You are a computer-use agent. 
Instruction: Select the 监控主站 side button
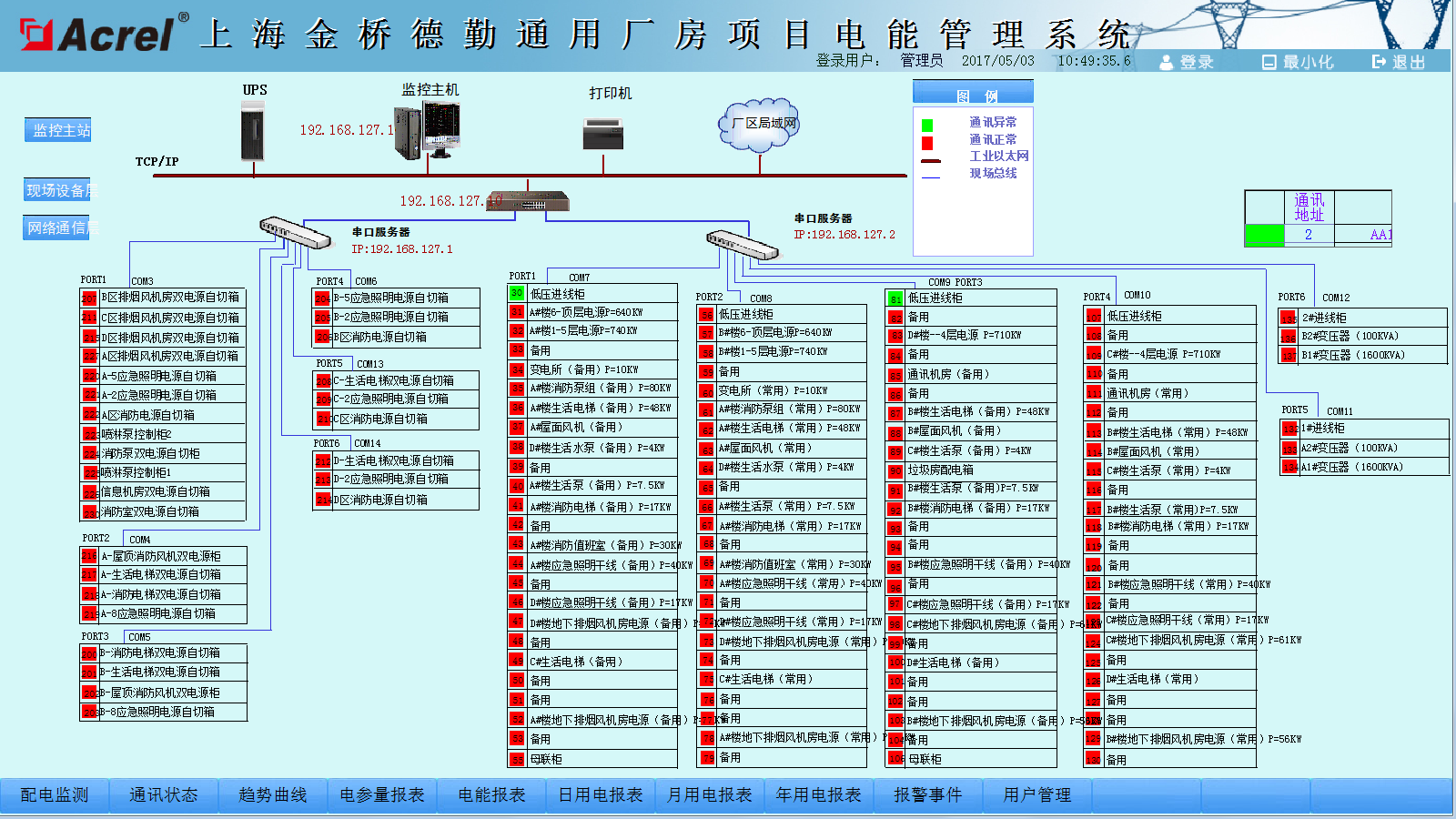pos(58,130)
